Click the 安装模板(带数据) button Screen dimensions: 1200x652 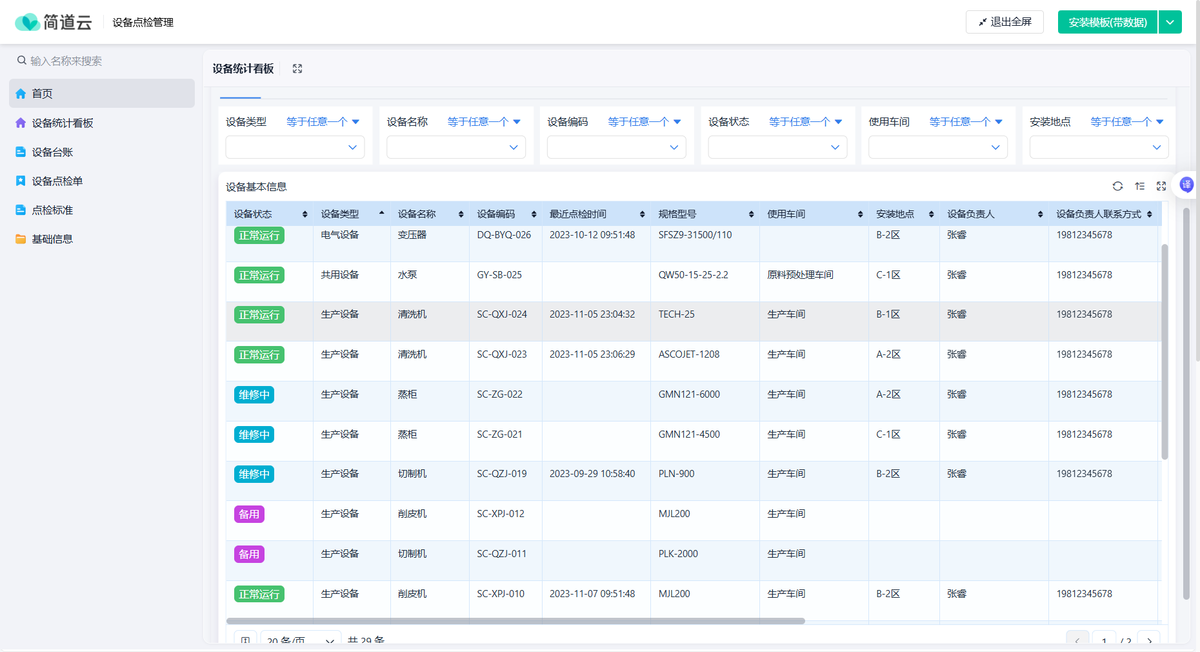(x=1107, y=22)
